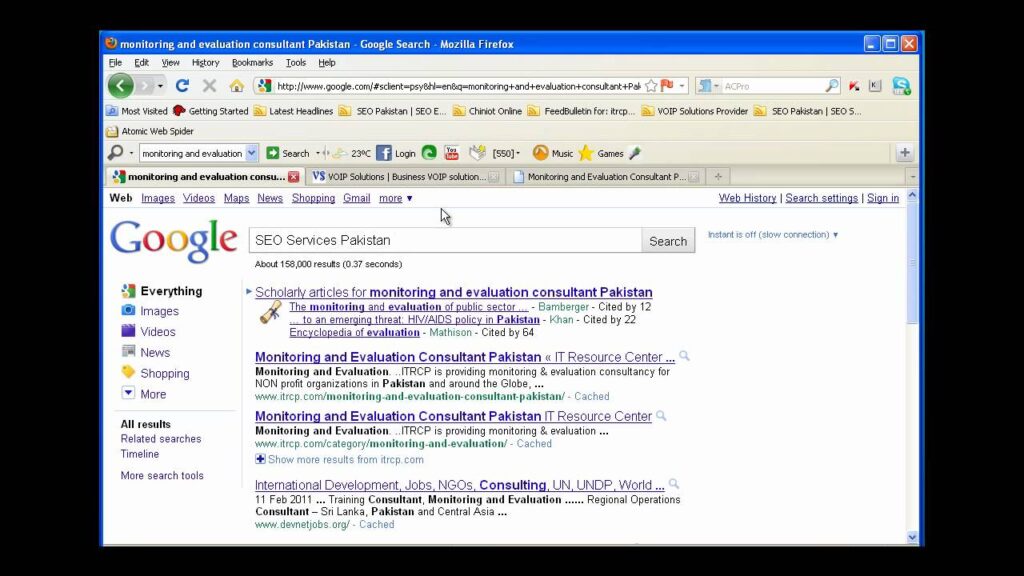Open the Sign in link
The height and width of the screenshot is (576, 1024).
[883, 198]
